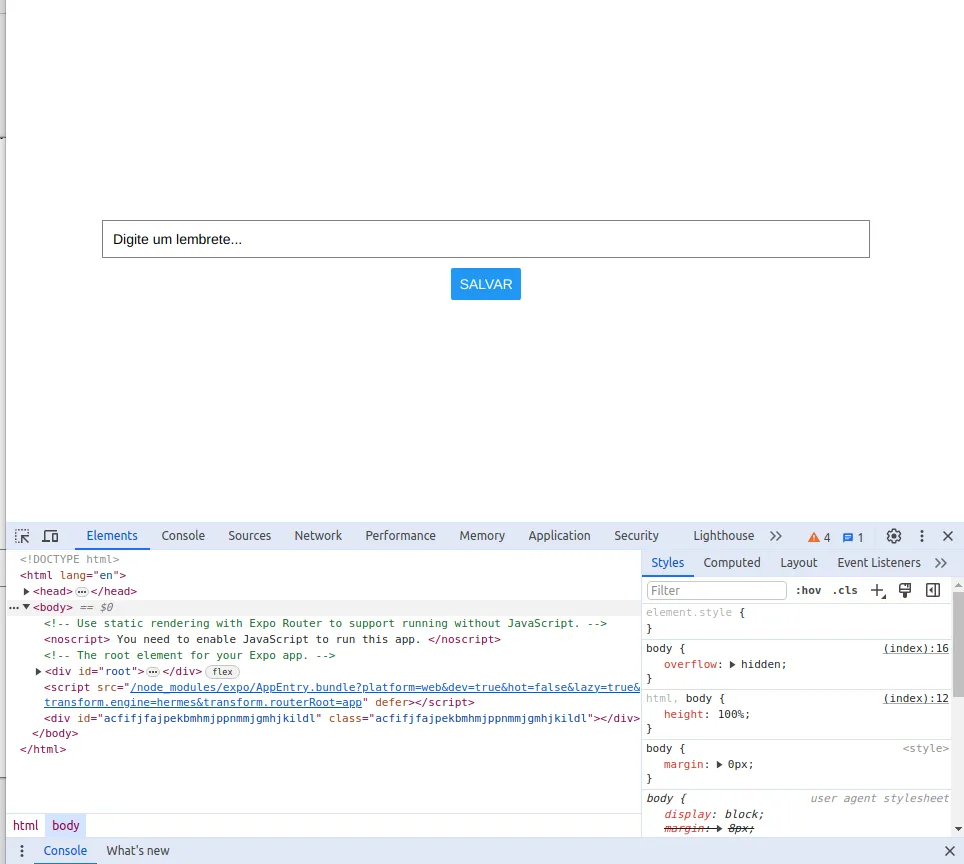
Task: Toggle the device toolbar icon
Action: click(50, 536)
